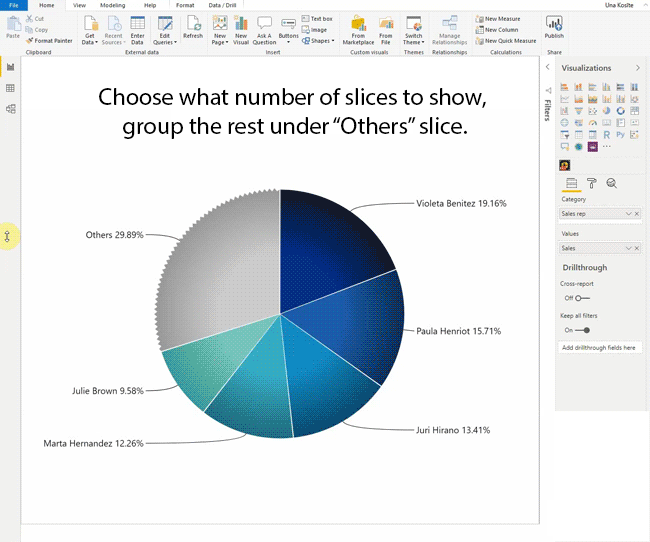Image resolution: width=650 pixels, height=542 pixels.
Task: Select the ArcGIS map visual
Action: tap(578, 147)
